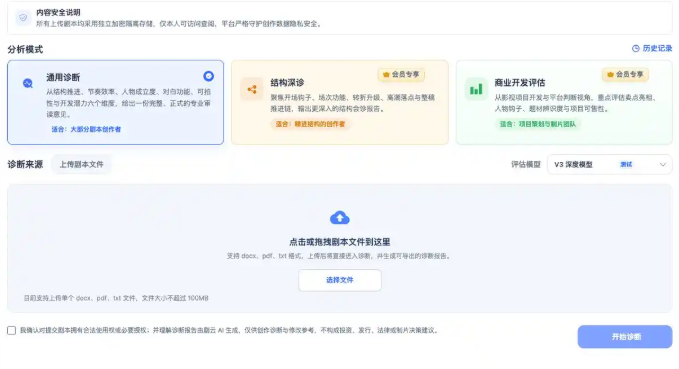Screen dimensions: 679x369
Task: Start diagnosis with 开始诊断 button
Action: pos(625,337)
